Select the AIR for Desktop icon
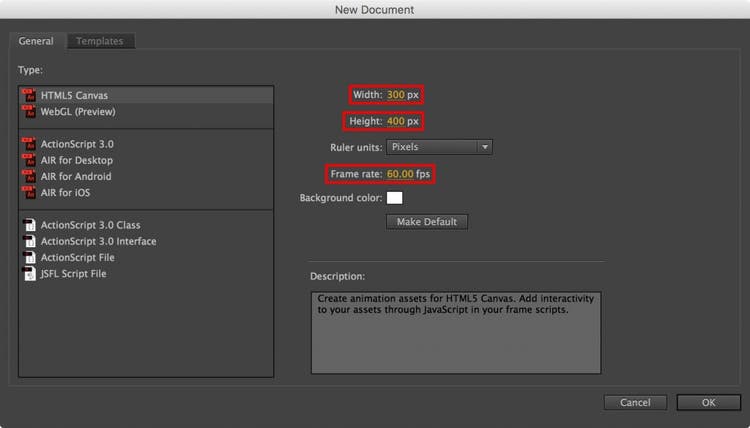The width and height of the screenshot is (750, 428). coord(28,160)
